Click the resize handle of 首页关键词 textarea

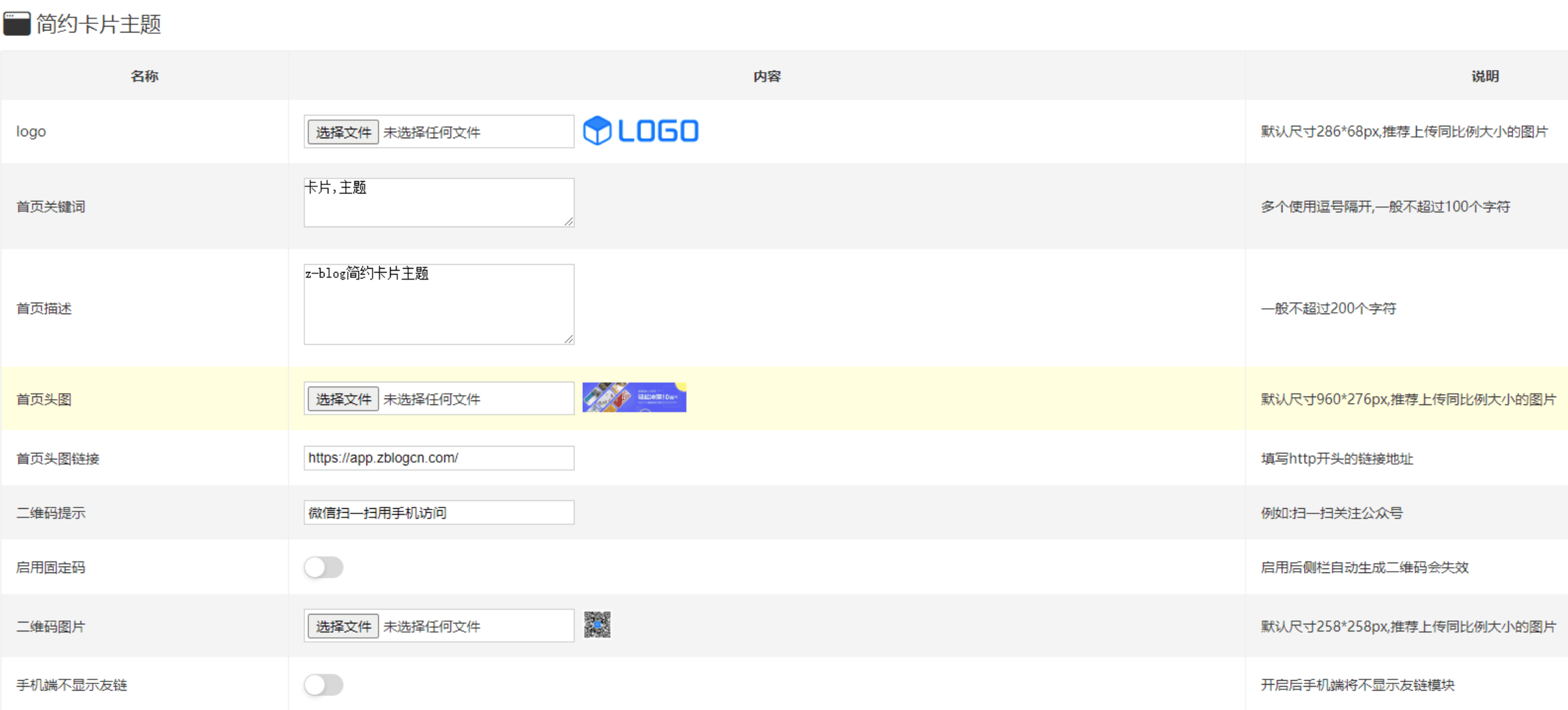(x=569, y=221)
